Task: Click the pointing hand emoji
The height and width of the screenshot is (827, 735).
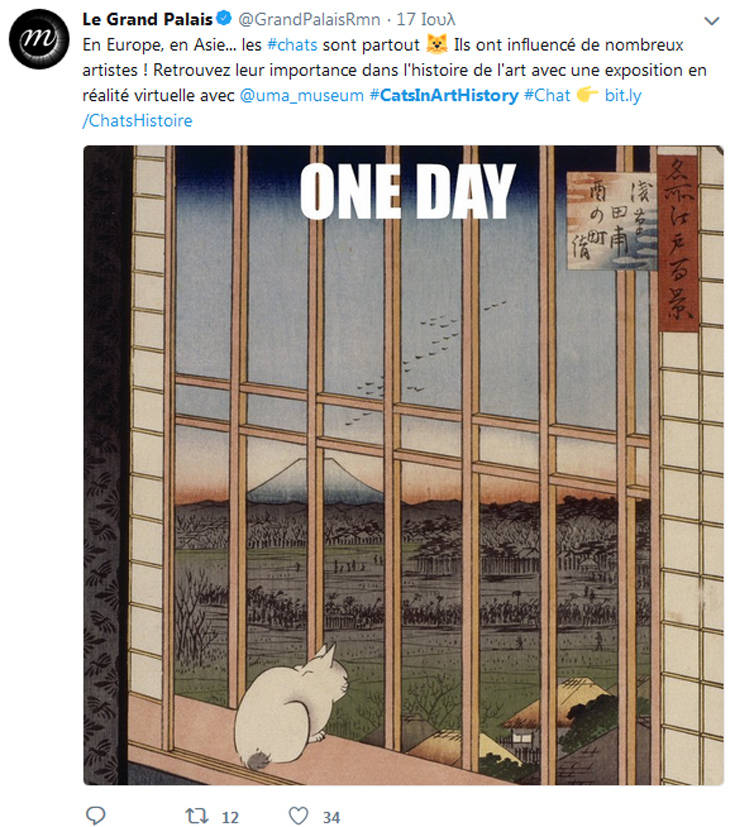Action: tap(587, 95)
